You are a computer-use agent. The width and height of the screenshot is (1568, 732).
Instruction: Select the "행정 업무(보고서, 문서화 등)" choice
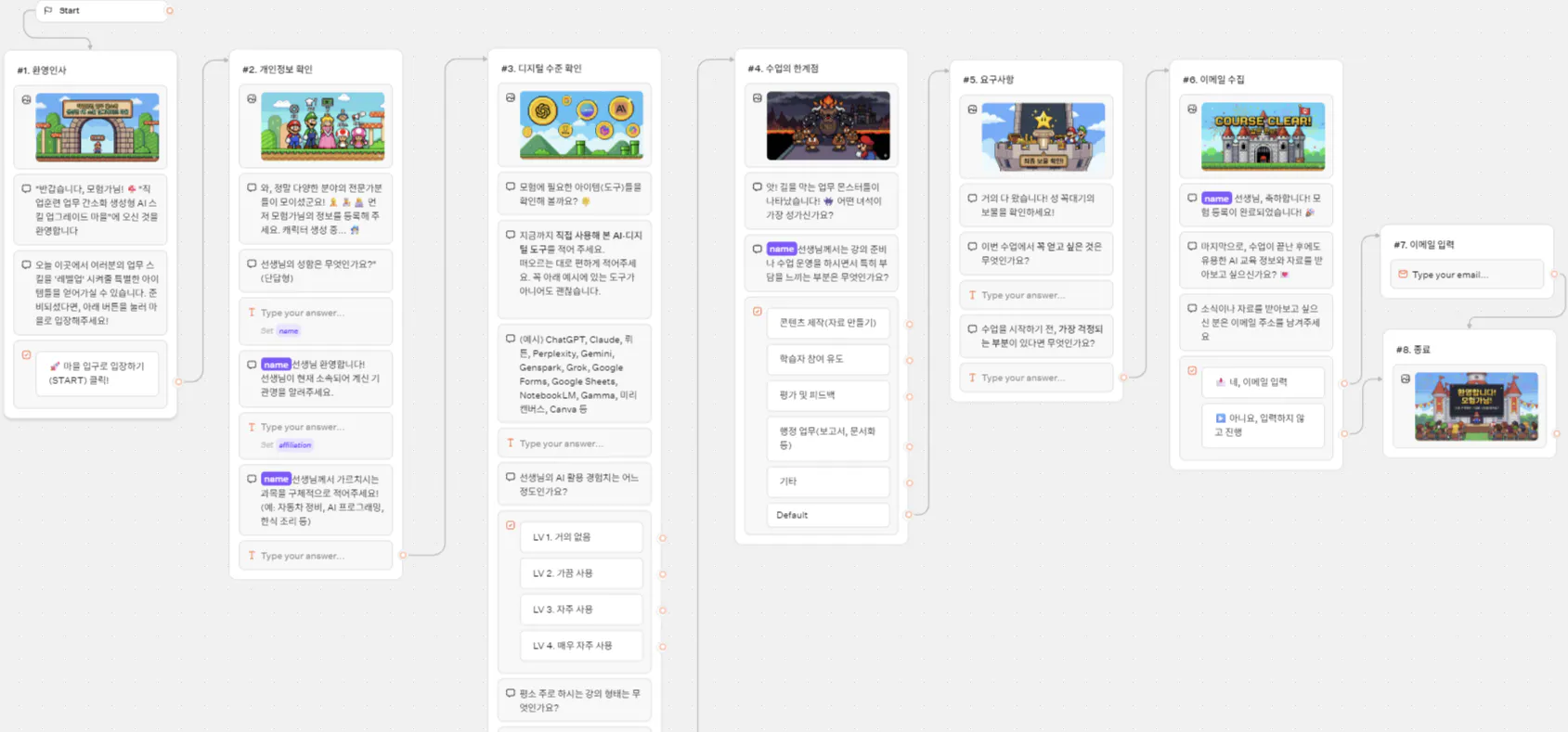(828, 439)
